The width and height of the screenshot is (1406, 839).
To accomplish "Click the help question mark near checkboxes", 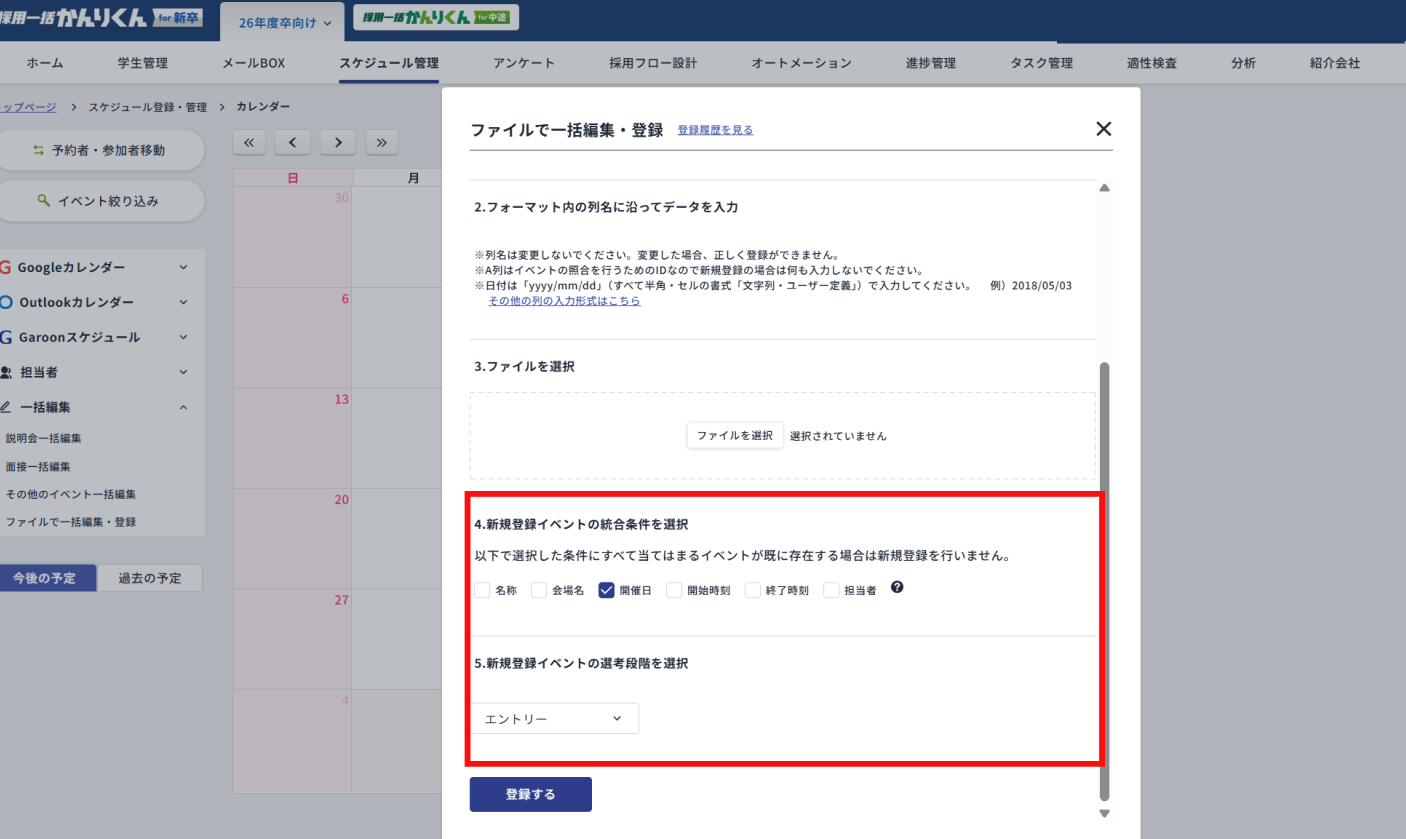I will [895, 588].
